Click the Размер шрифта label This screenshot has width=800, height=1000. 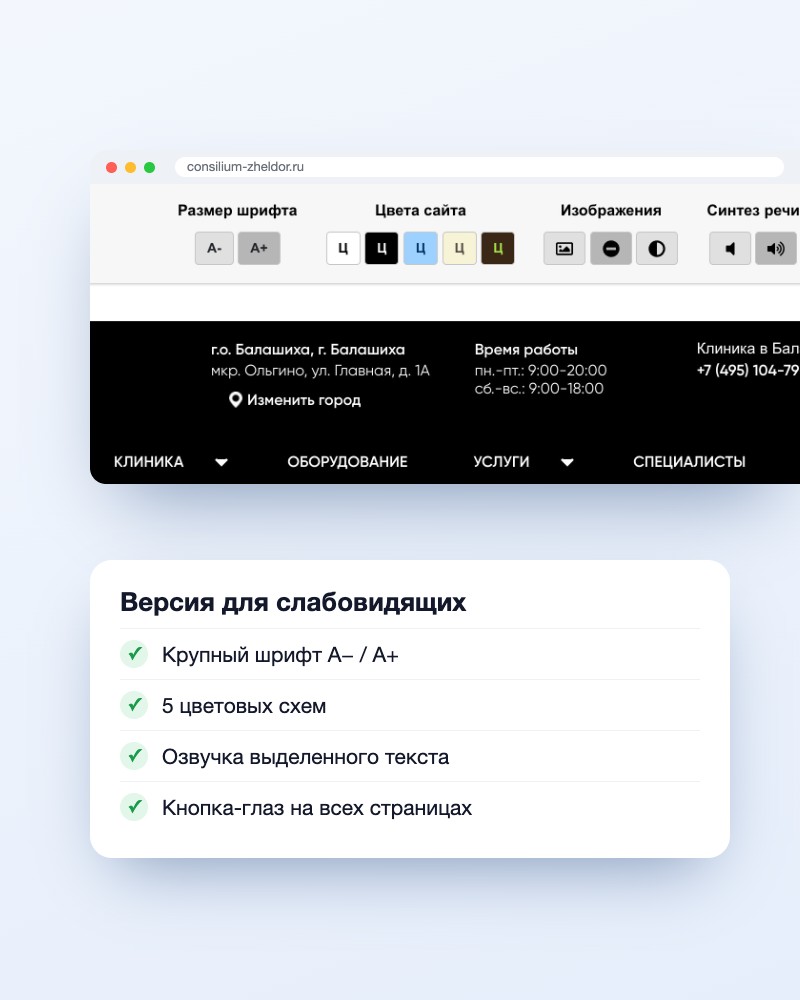(237, 210)
